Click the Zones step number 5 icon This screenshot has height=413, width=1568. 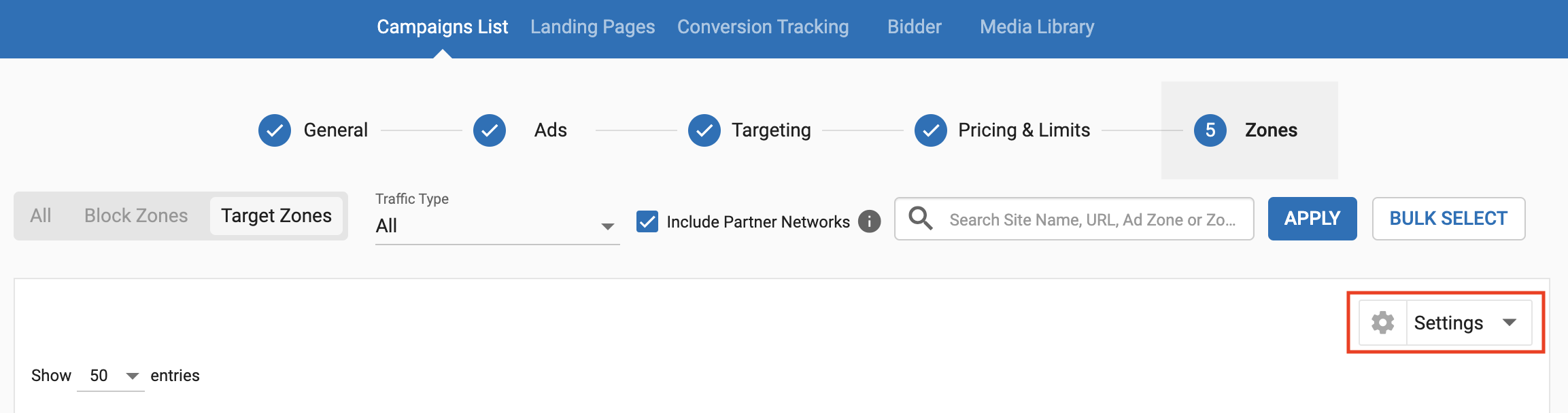point(1210,130)
